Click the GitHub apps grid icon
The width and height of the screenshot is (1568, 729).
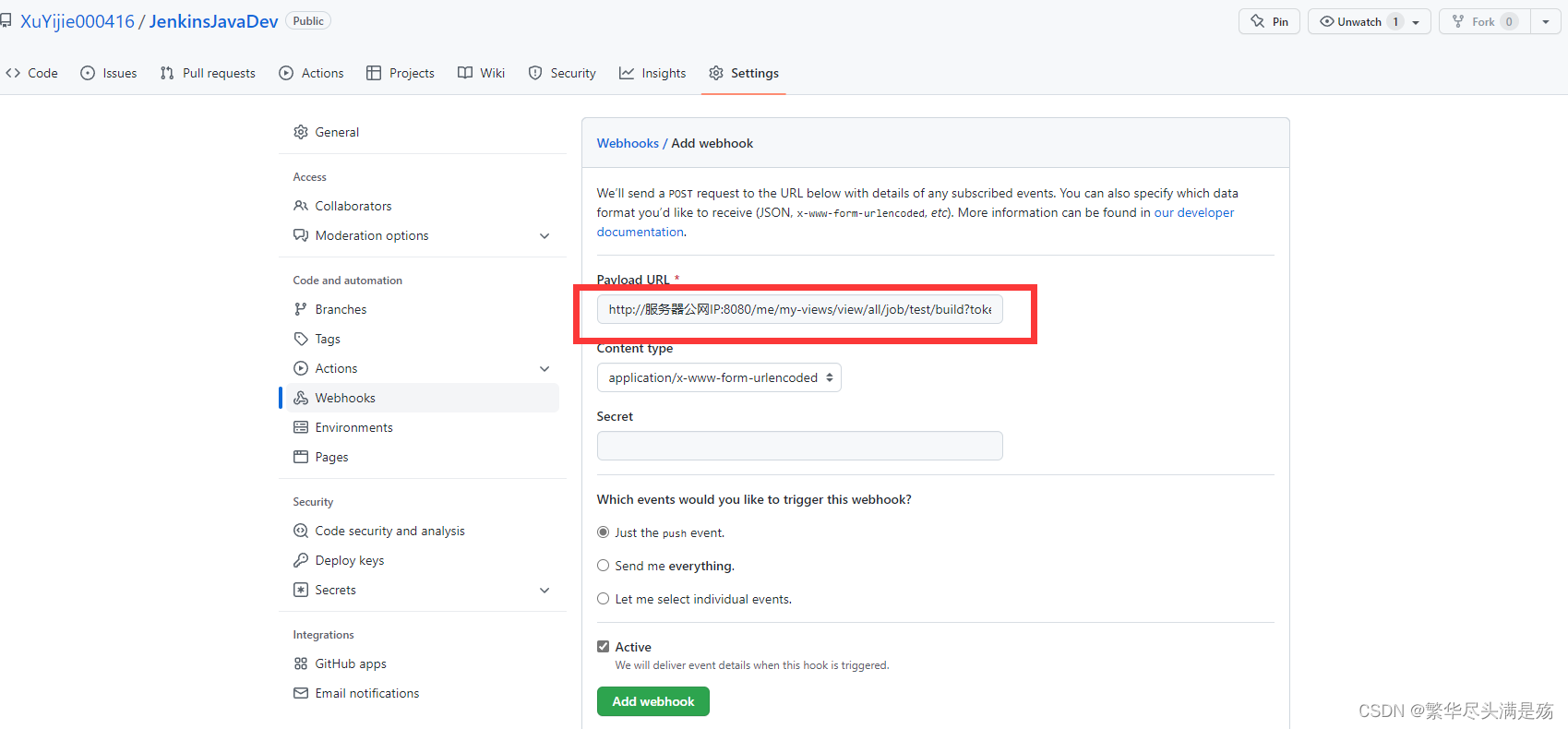(x=301, y=663)
